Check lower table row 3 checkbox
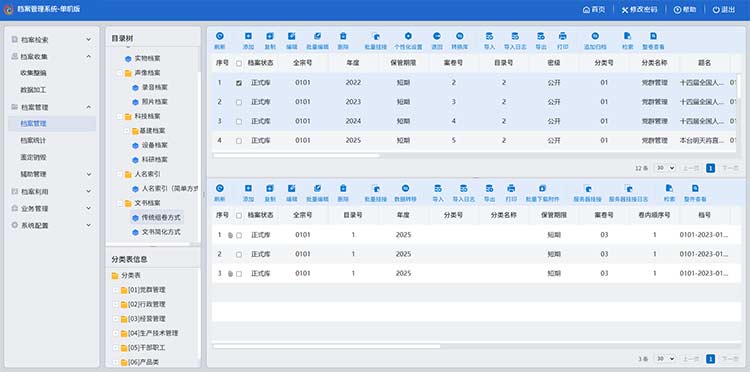 click(x=239, y=274)
